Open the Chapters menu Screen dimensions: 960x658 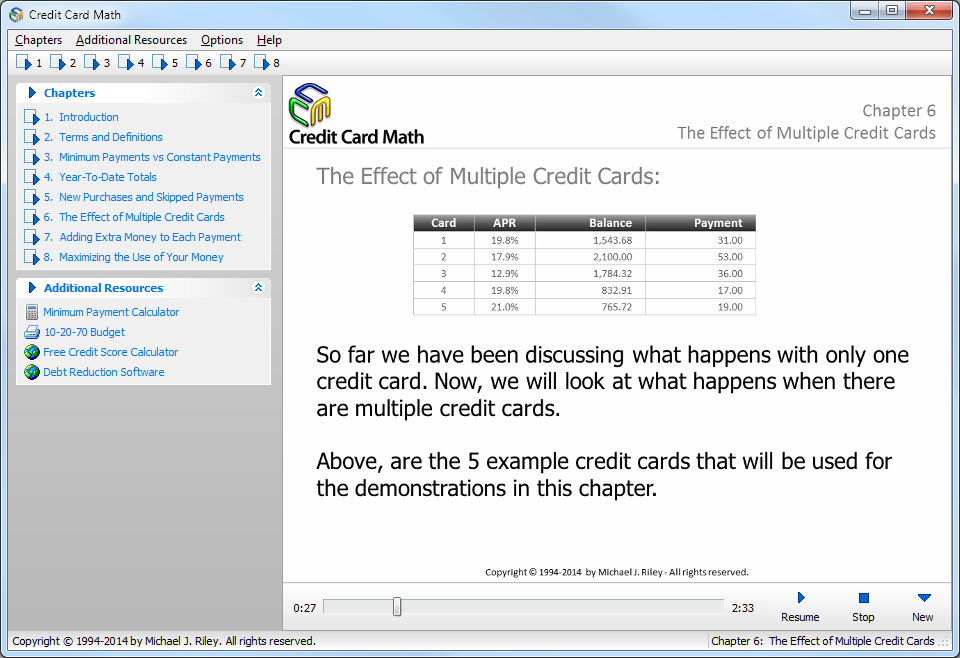point(39,40)
